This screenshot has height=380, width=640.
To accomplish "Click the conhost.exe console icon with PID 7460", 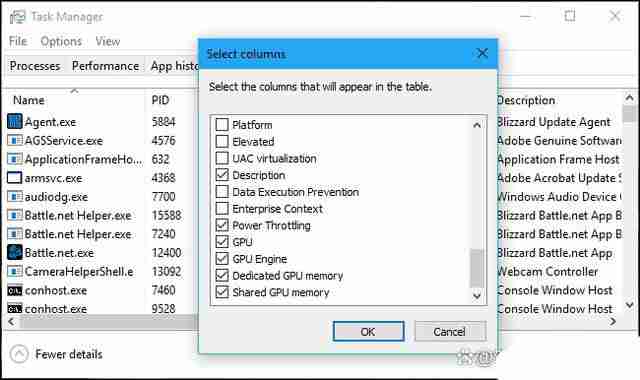I will (x=14, y=291).
